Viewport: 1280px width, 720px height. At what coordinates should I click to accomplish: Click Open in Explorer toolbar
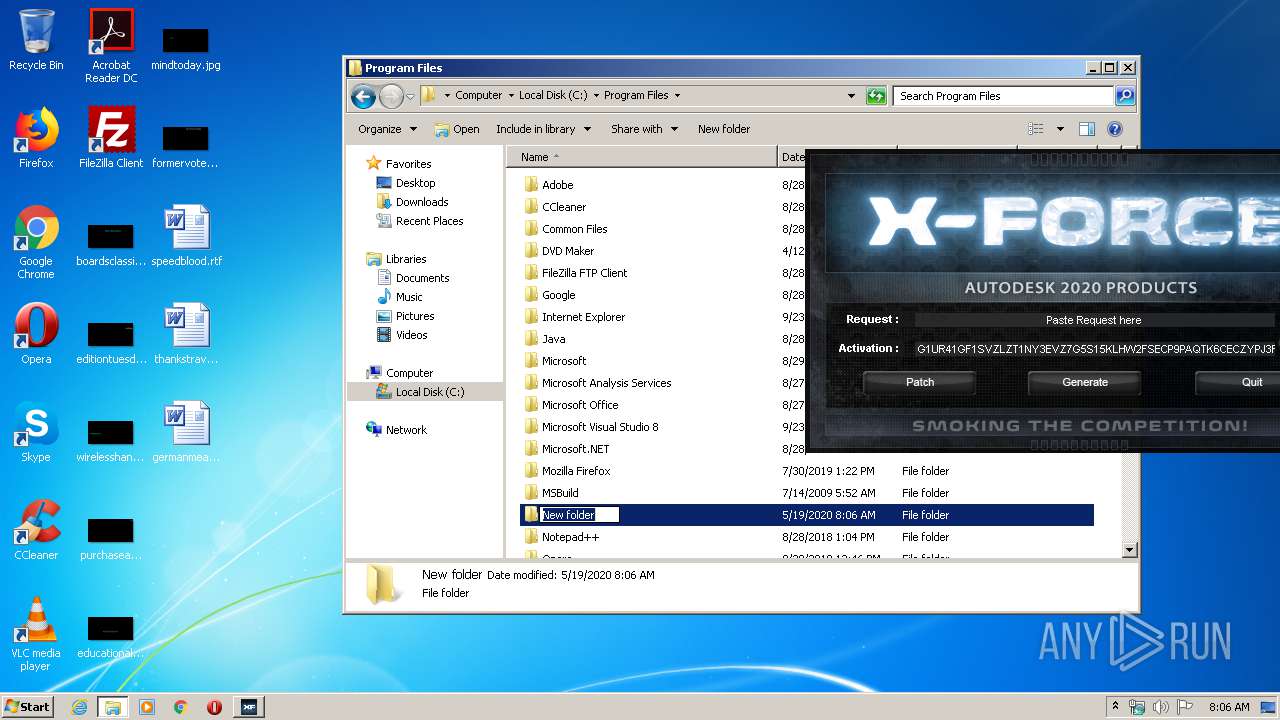coord(457,129)
